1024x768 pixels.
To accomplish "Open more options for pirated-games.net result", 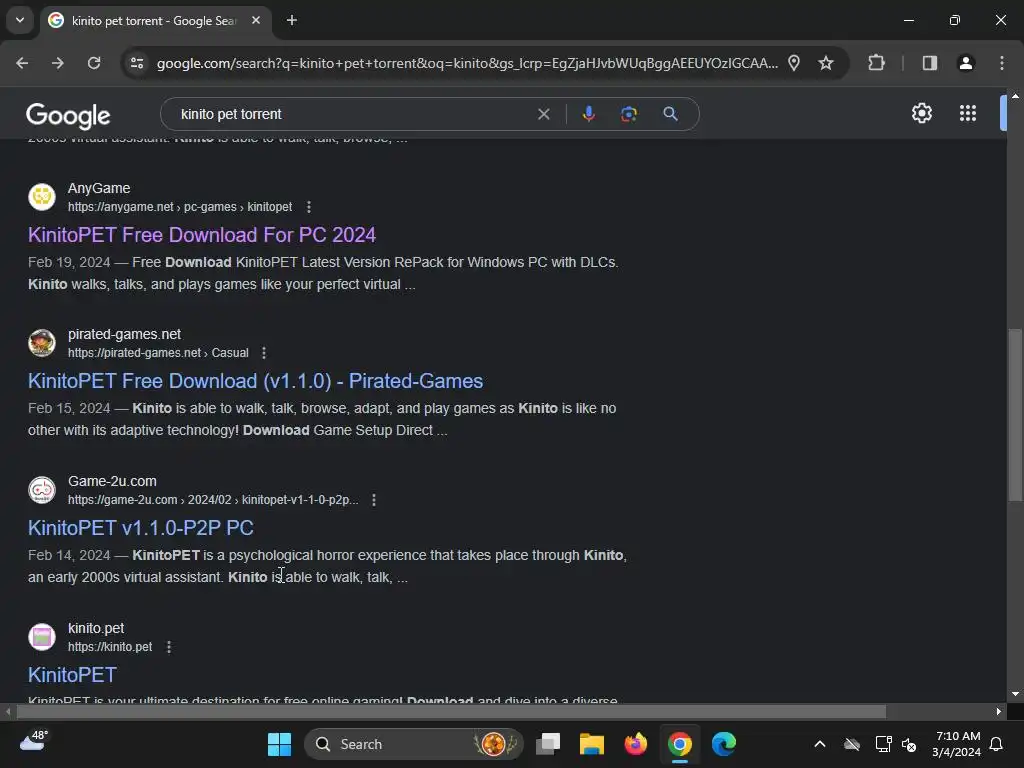I will [264, 353].
